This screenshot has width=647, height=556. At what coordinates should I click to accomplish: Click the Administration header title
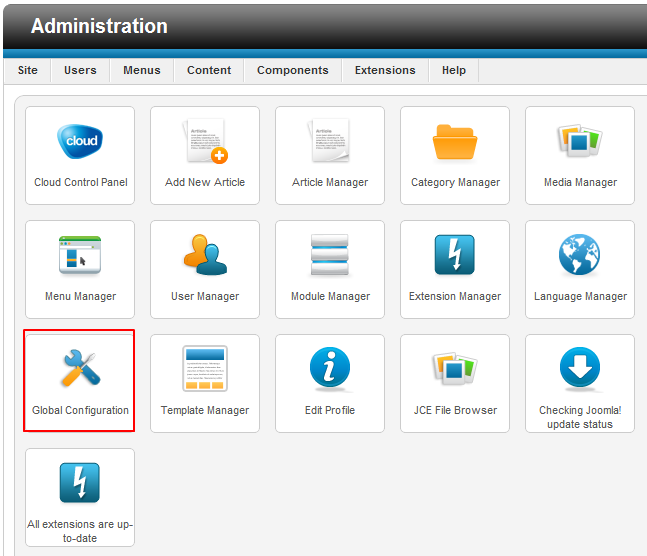tap(99, 26)
